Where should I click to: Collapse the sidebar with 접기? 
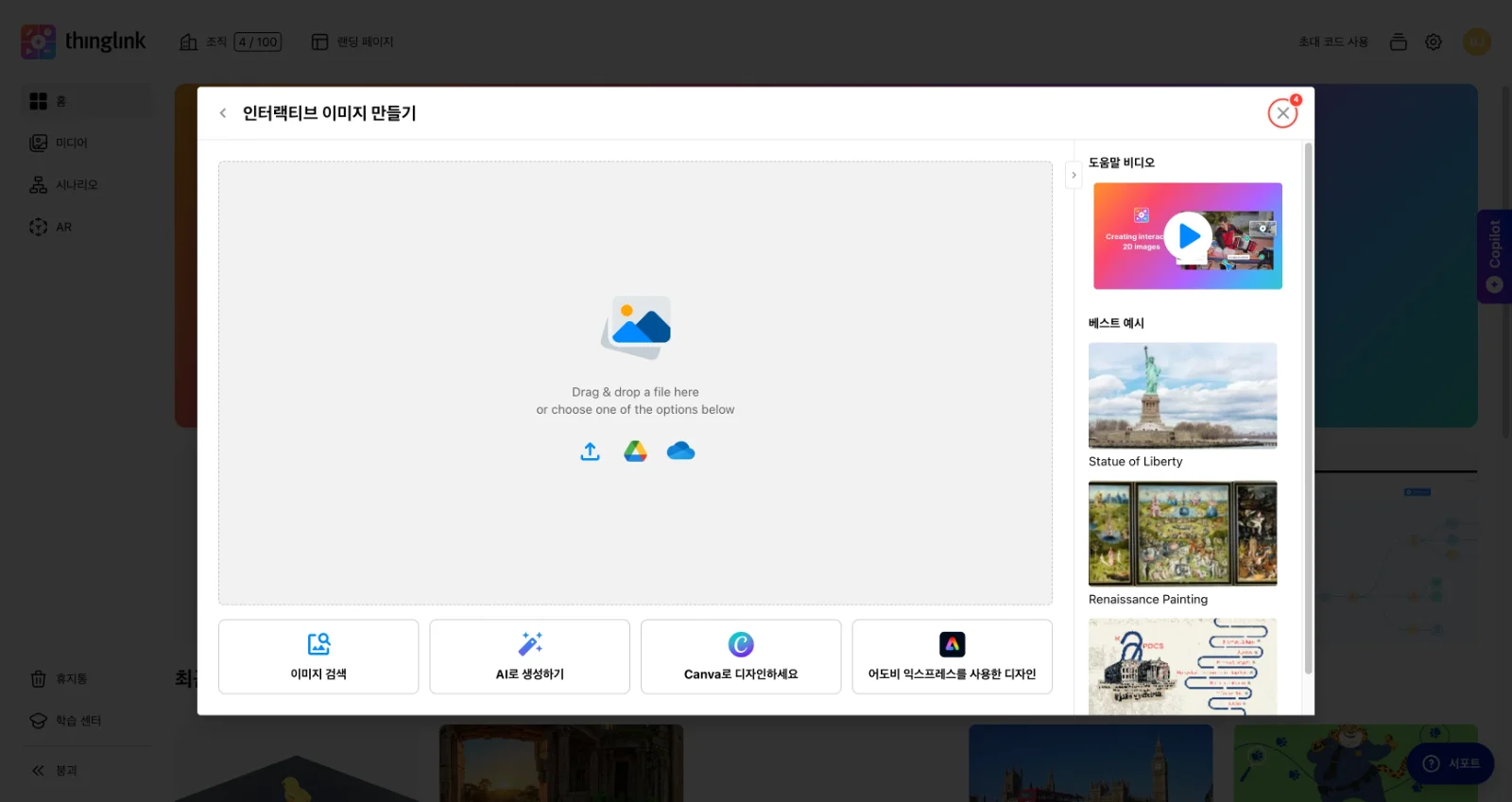click(55, 771)
